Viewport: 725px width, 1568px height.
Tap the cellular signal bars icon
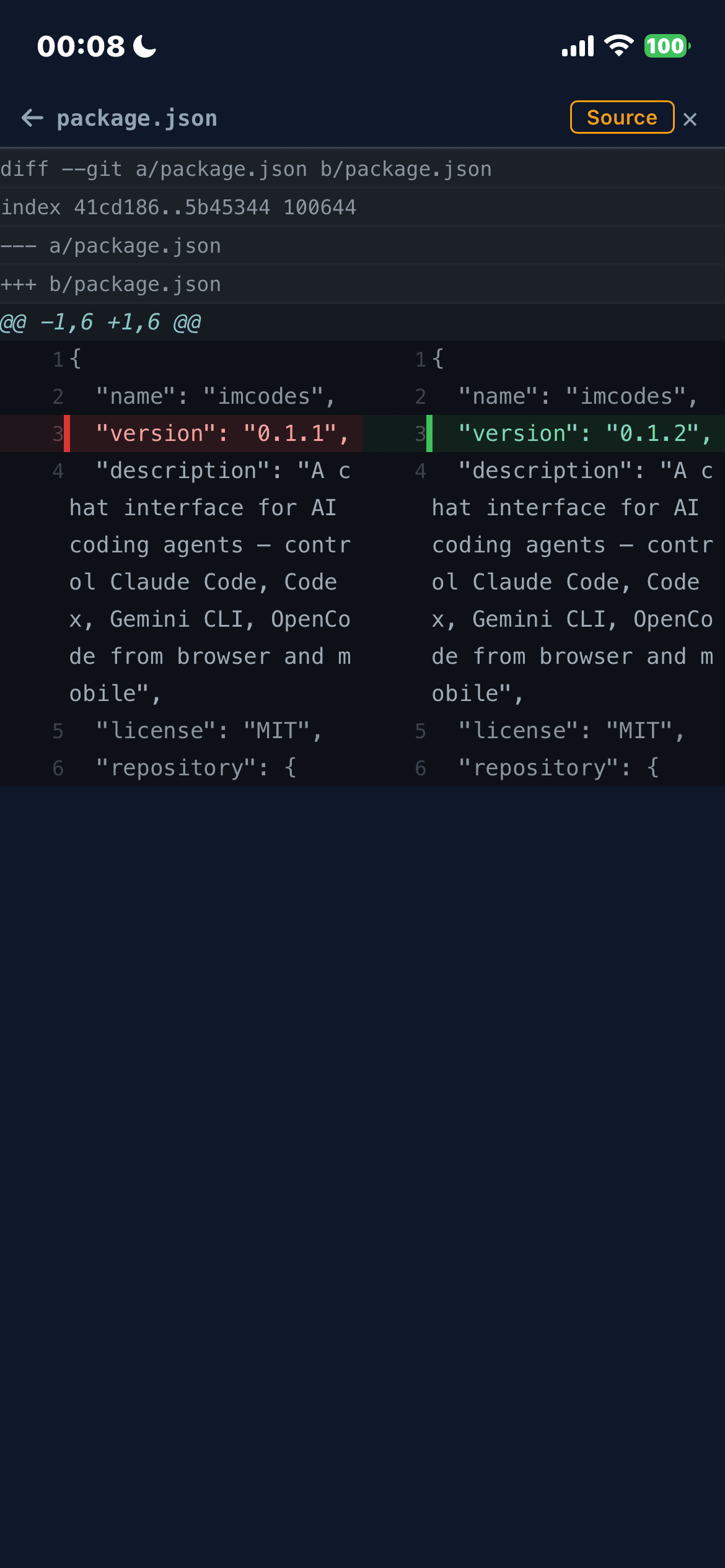coord(578,46)
